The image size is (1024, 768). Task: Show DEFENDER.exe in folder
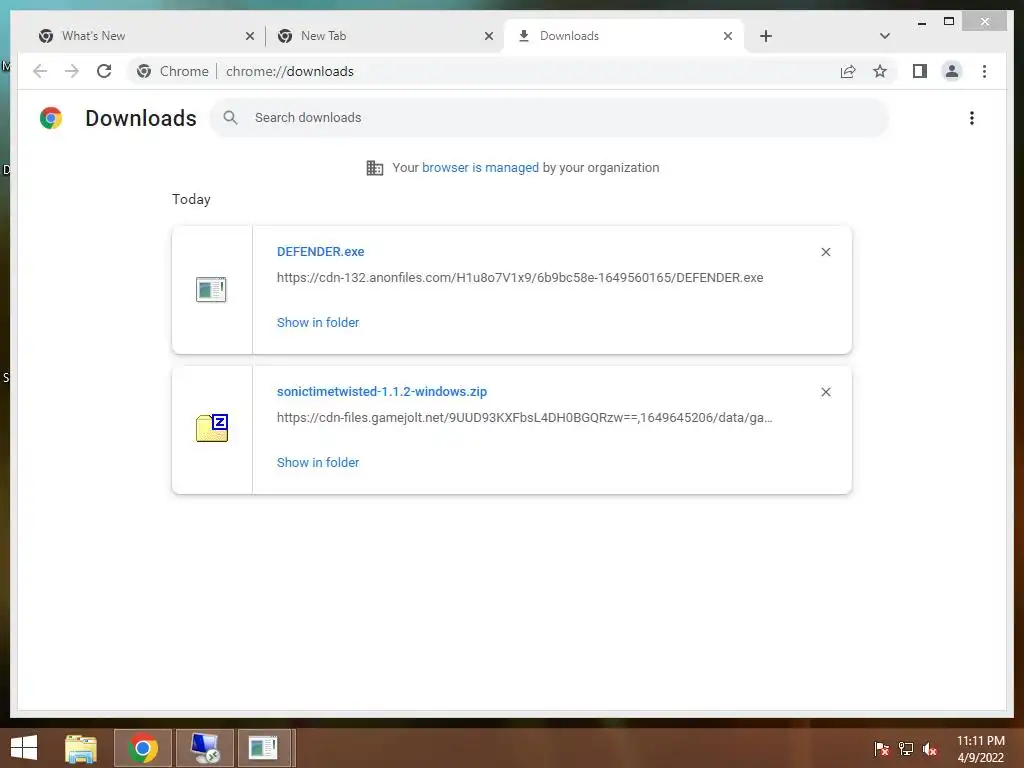click(x=318, y=322)
